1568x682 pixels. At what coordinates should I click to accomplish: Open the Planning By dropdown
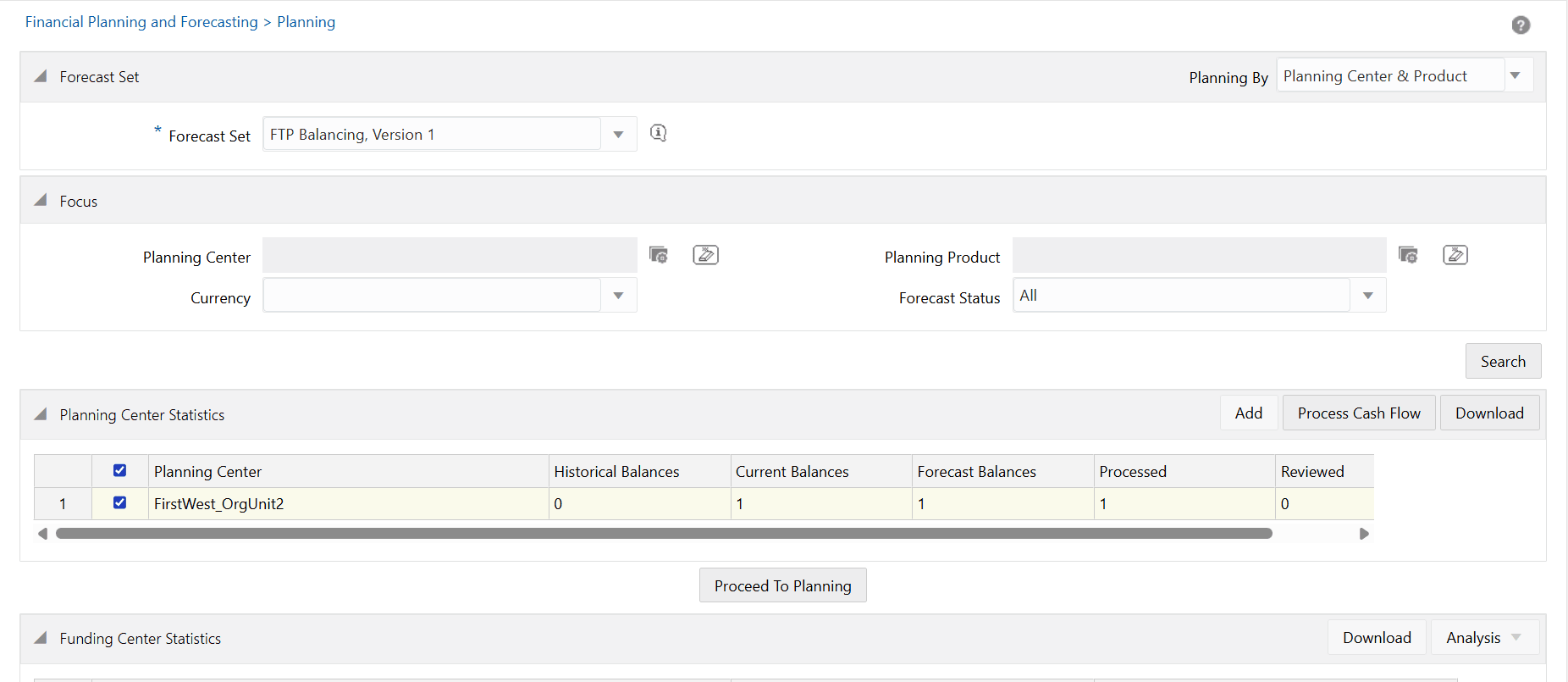click(1515, 76)
